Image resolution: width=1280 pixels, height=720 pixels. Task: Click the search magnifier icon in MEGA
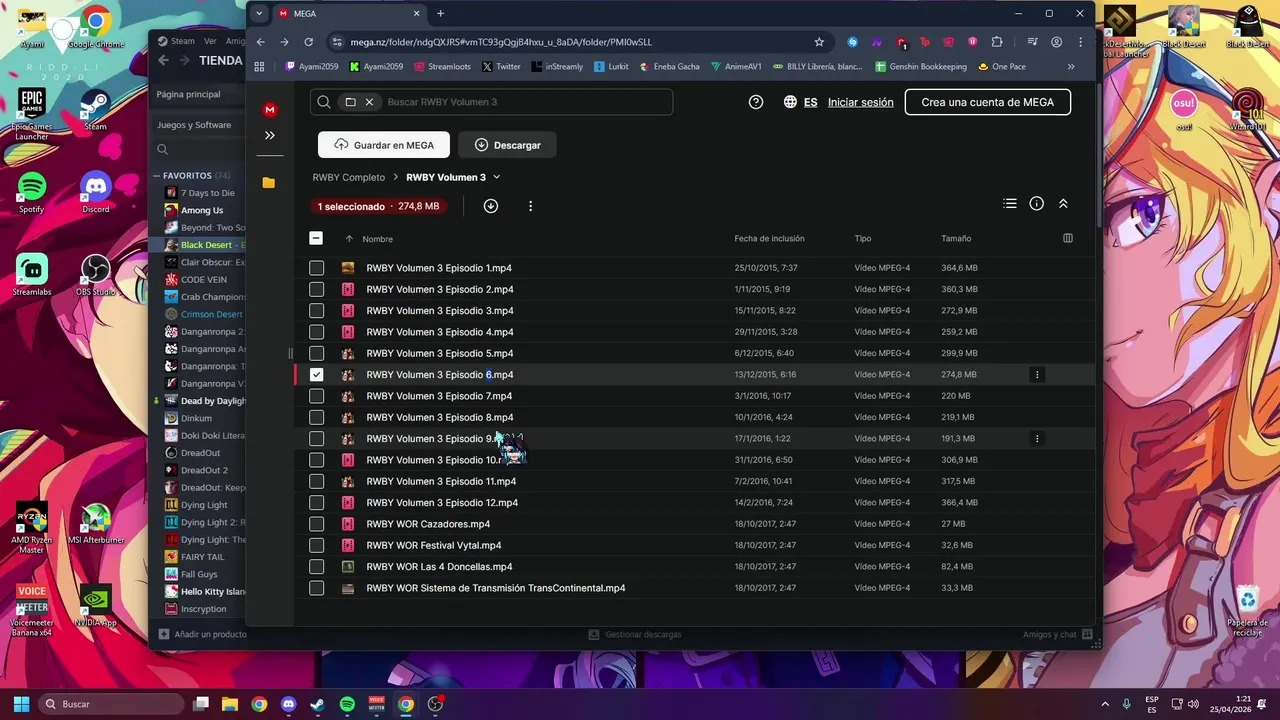(x=323, y=102)
